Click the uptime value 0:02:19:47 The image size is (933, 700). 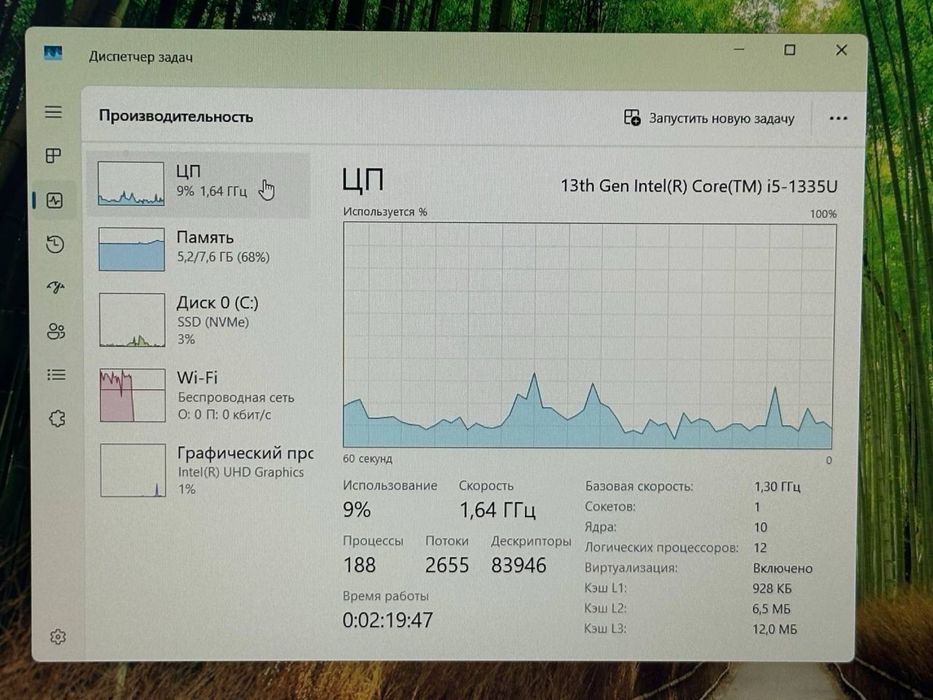387,620
